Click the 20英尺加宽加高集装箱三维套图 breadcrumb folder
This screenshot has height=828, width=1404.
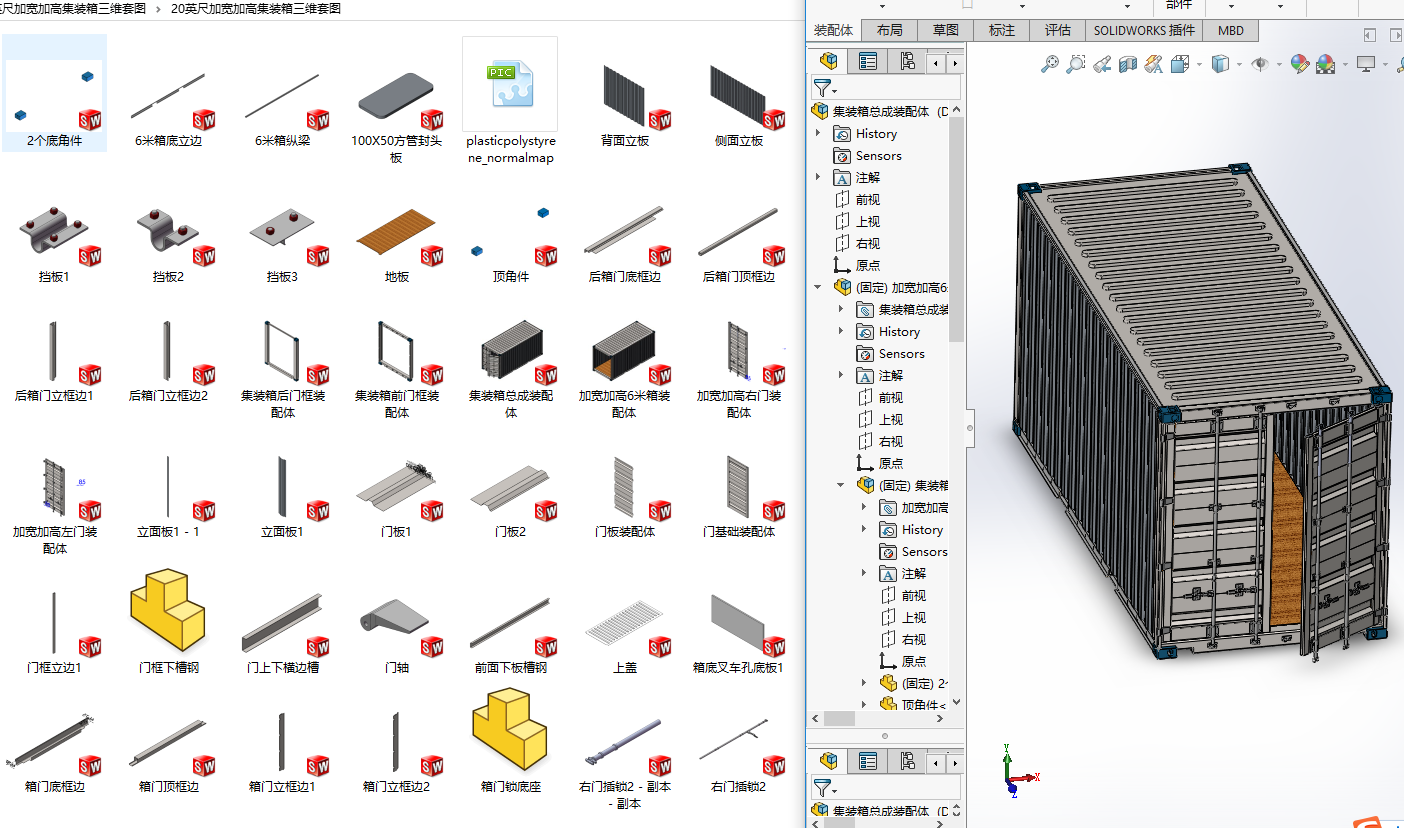[x=256, y=8]
